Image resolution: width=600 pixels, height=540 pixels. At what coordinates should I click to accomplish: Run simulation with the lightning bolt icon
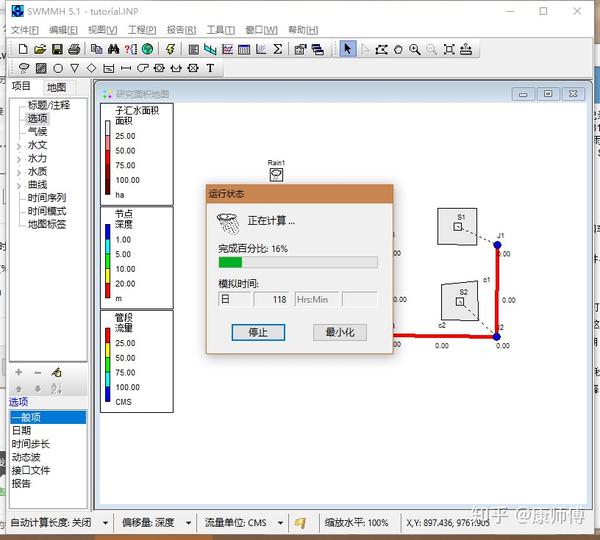pyautogui.click(x=170, y=49)
